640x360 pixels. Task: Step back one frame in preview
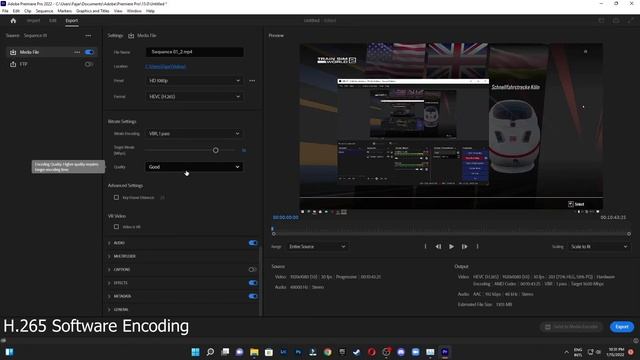(438, 247)
